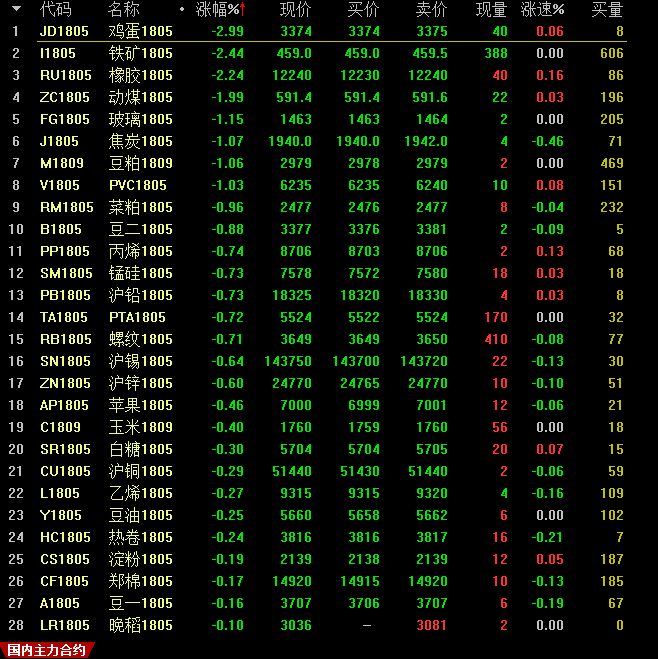Click the 买价 column header
This screenshot has height=659, width=658.
point(362,10)
